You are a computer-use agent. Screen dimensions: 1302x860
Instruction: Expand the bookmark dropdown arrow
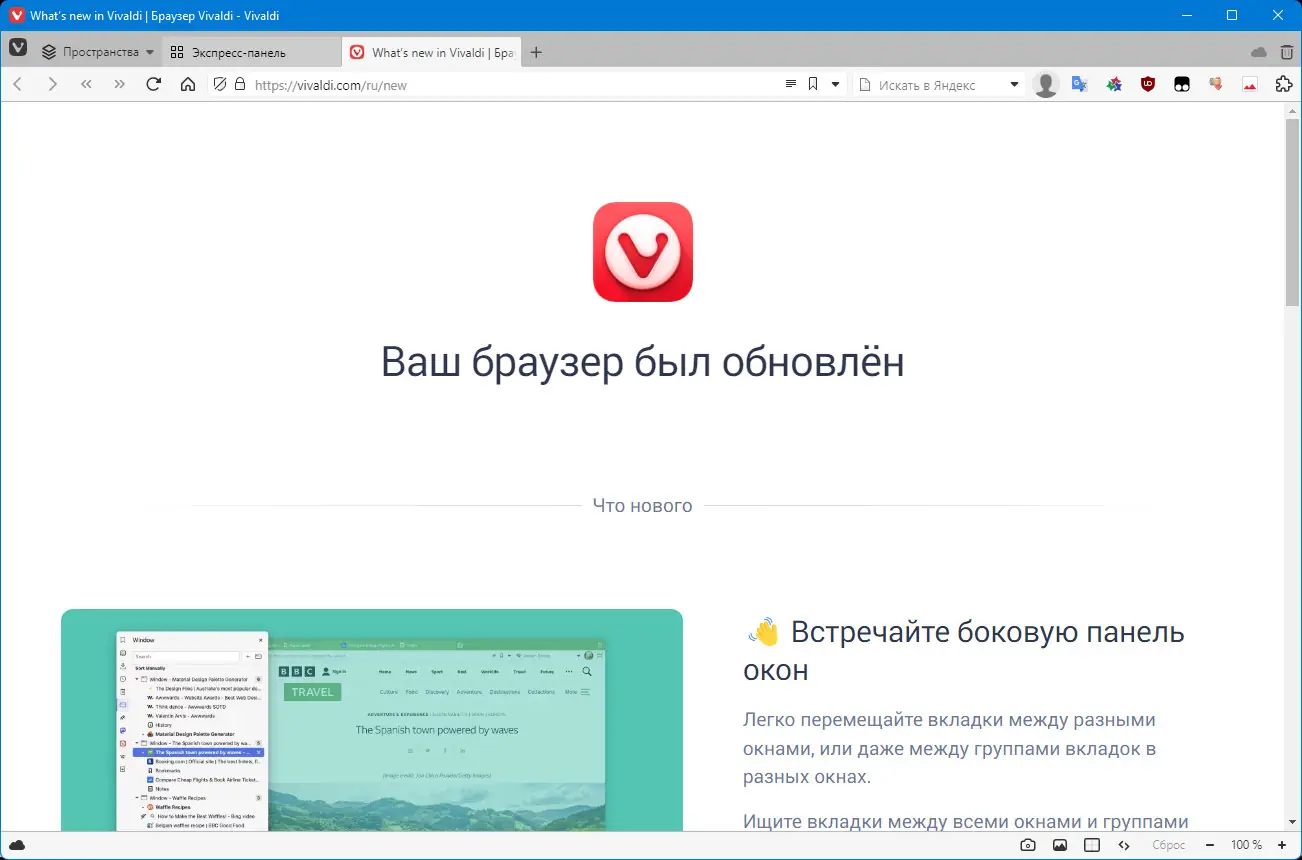(x=836, y=85)
